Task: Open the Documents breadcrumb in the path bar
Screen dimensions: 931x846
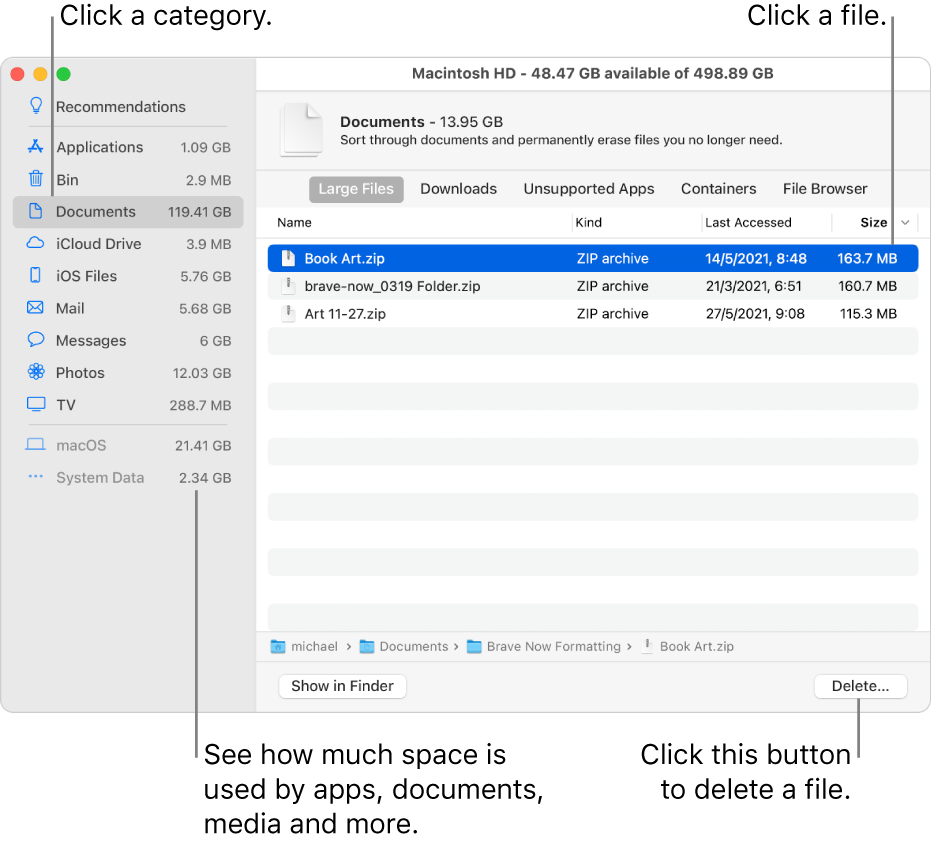Action: click(413, 646)
